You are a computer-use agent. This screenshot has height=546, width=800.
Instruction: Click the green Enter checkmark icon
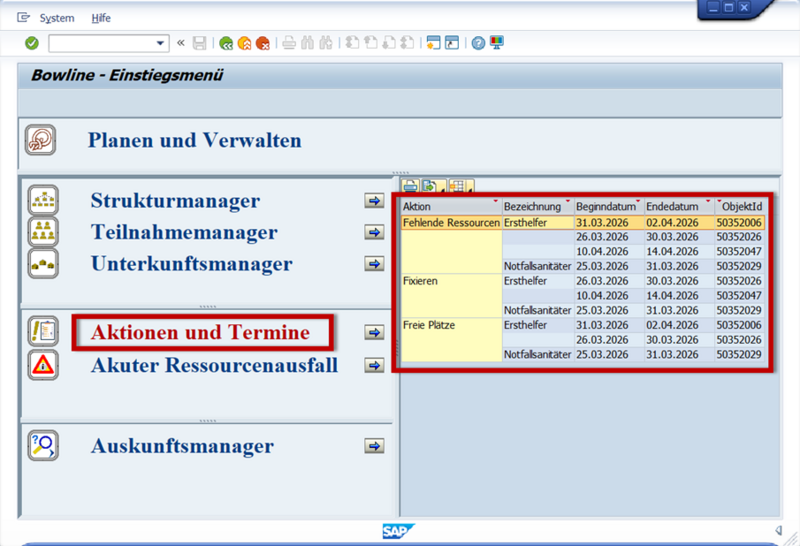click(32, 43)
